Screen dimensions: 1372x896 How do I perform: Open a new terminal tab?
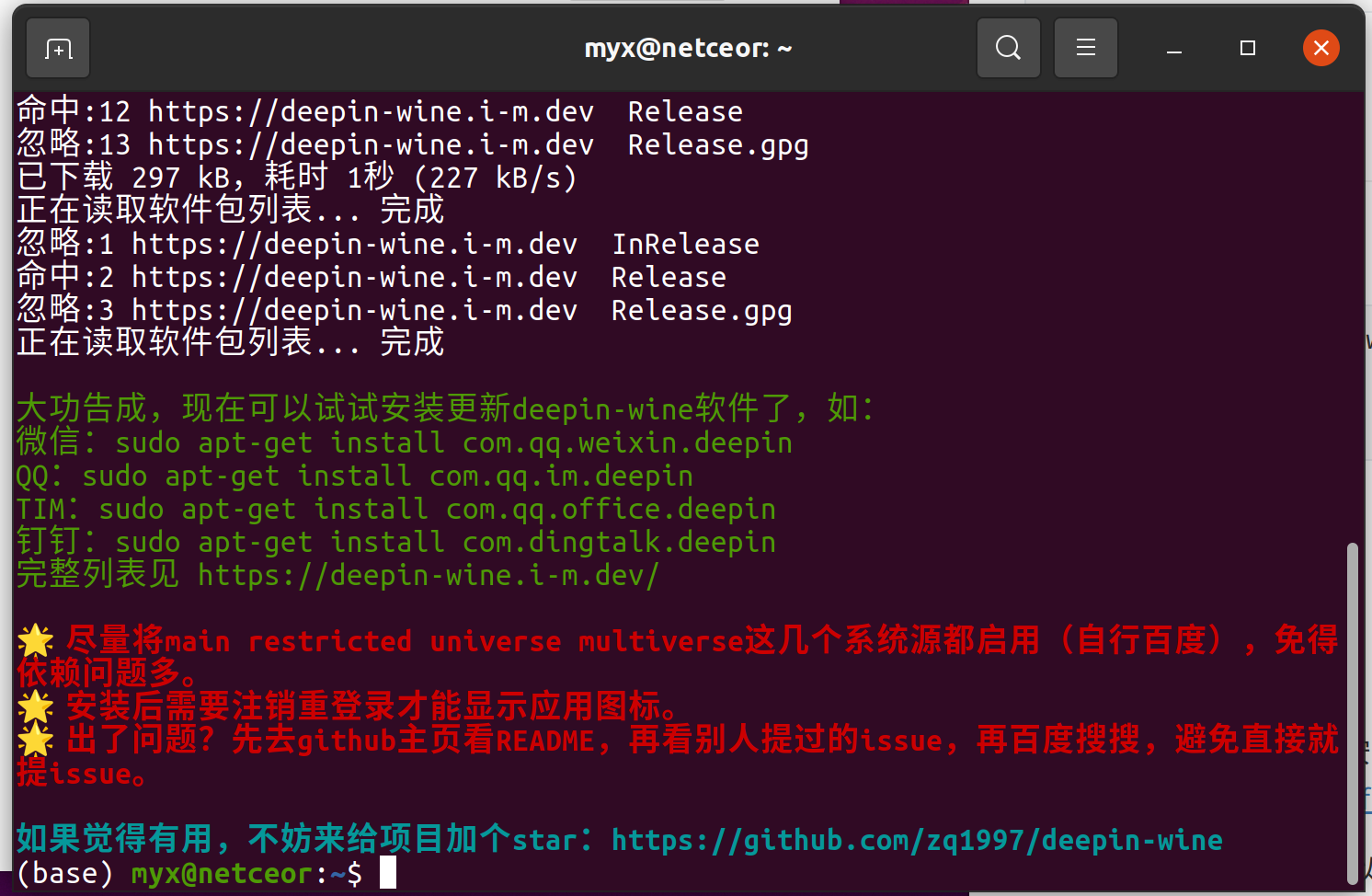(57, 48)
